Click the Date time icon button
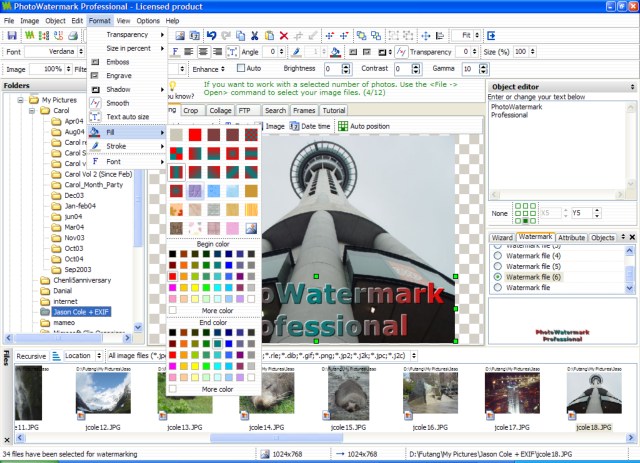 point(297,127)
